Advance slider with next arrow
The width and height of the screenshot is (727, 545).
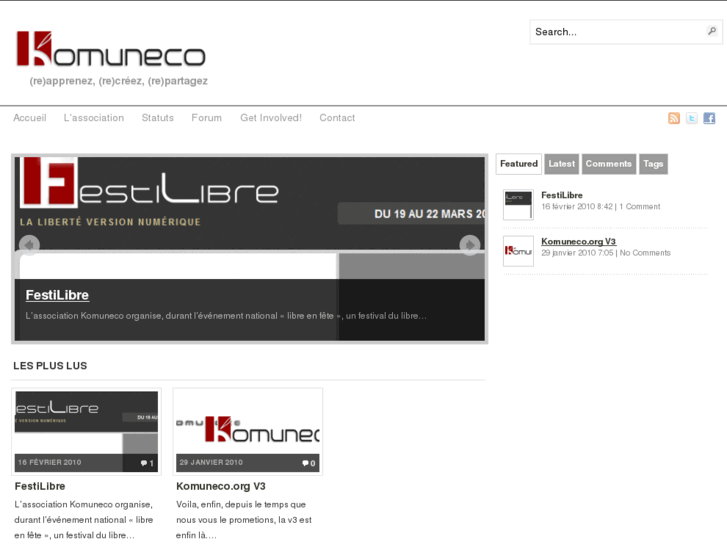(x=469, y=244)
